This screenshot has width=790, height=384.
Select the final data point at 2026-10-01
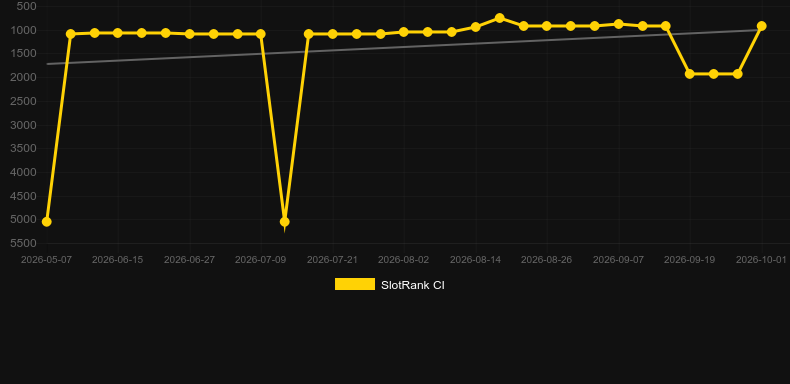click(762, 26)
